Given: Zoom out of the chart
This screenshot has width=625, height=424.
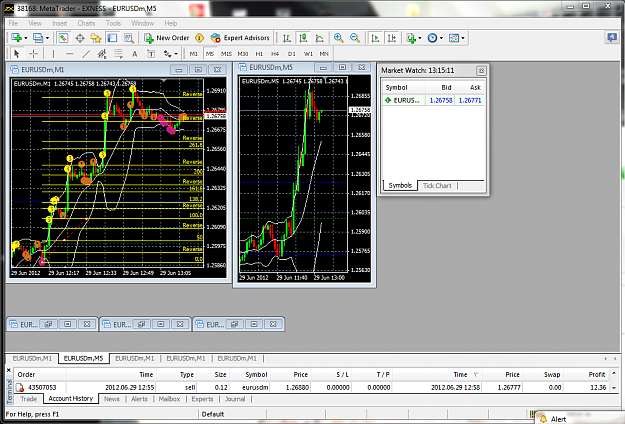Looking at the screenshot, I should (355, 38).
